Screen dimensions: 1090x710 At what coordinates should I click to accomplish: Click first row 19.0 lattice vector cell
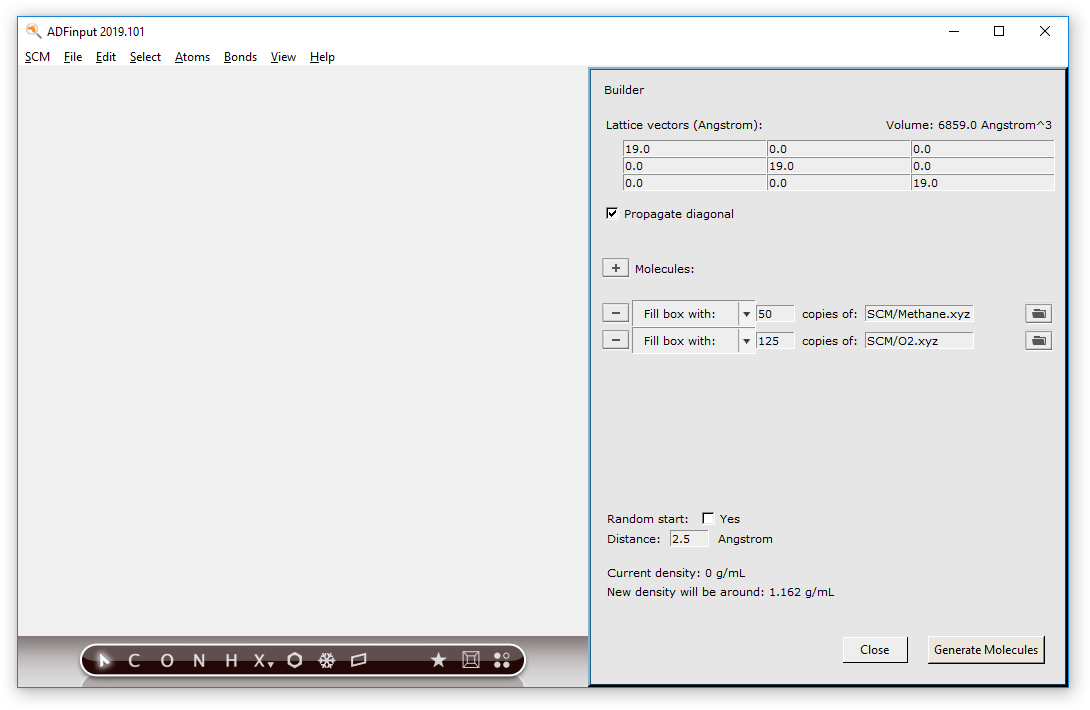[x=694, y=149]
